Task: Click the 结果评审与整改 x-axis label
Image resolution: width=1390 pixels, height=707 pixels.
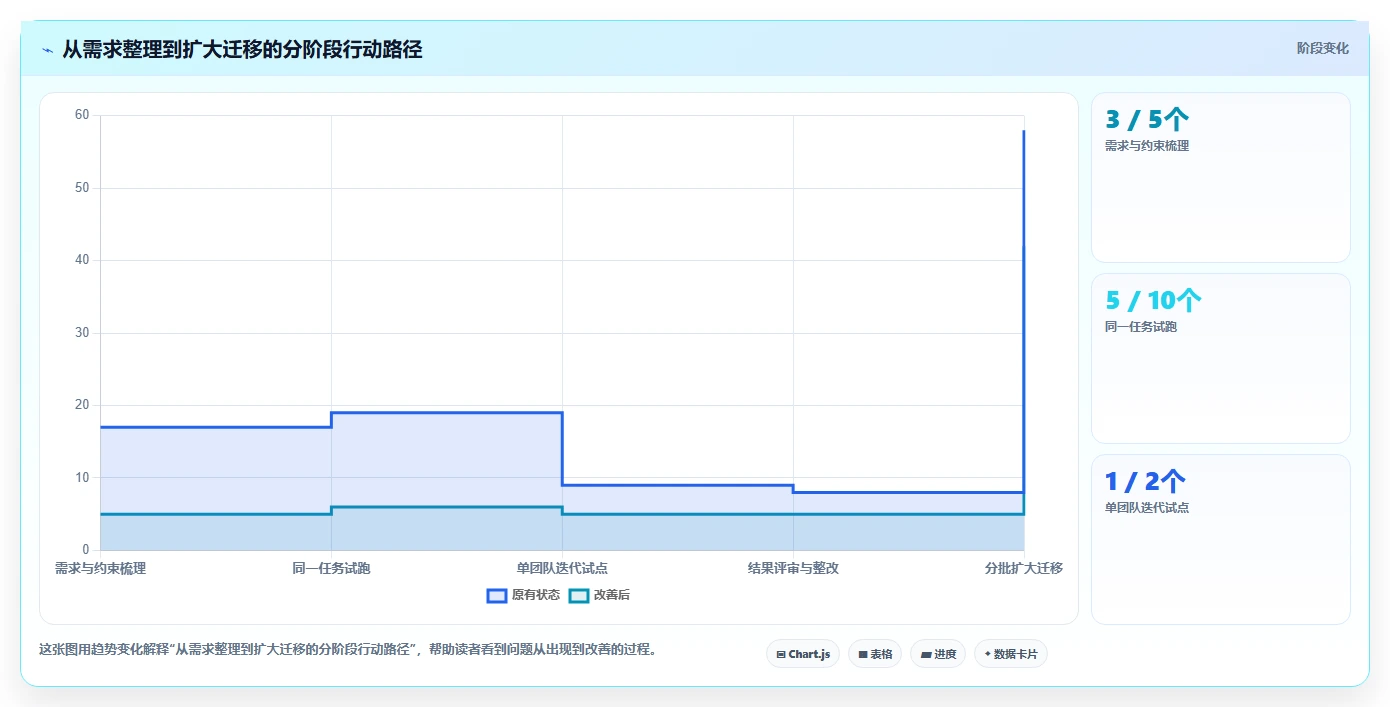Action: point(793,568)
